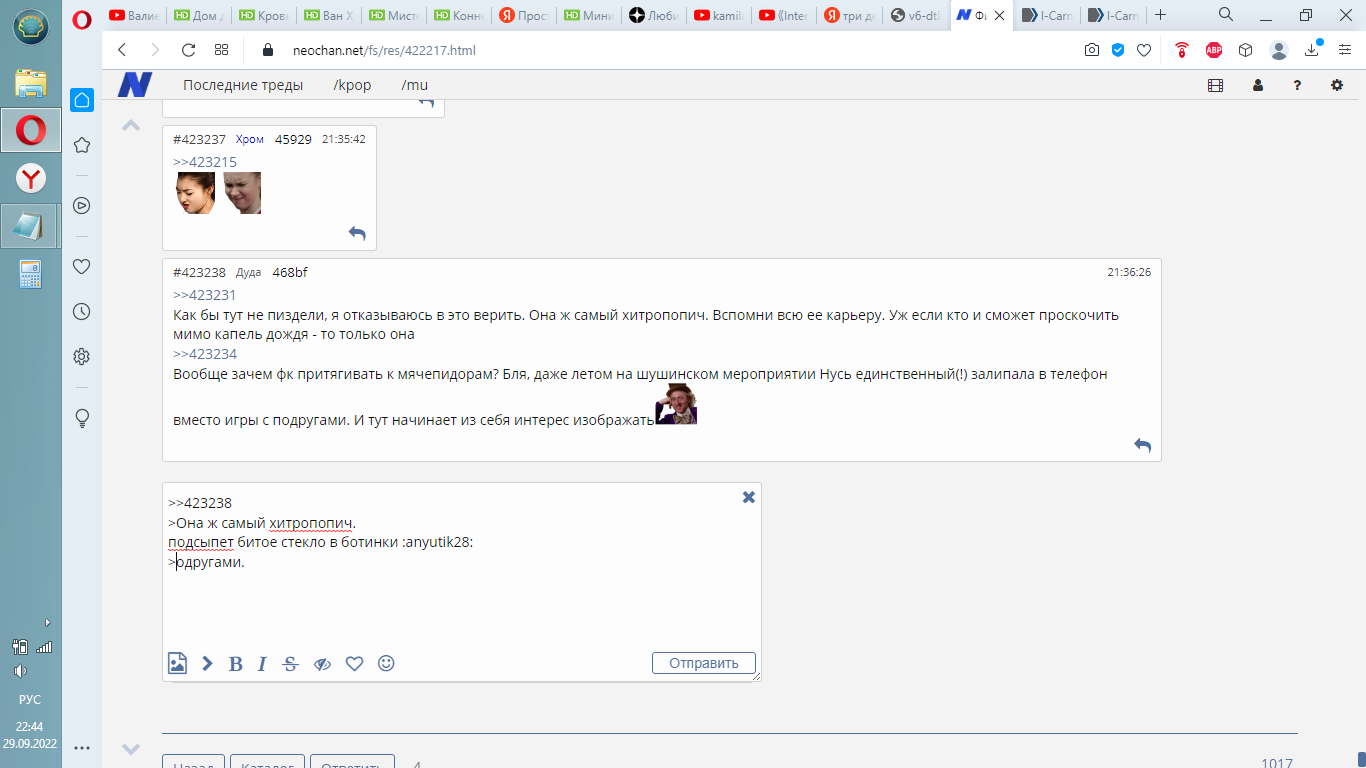Close the reply form with the X
1366x768 pixels.
[x=748, y=497]
